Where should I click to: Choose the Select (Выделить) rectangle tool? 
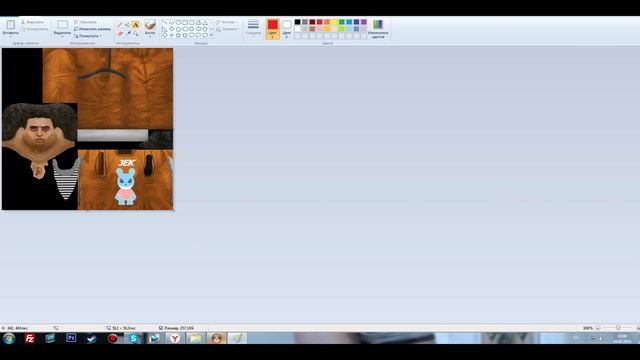(x=62, y=25)
